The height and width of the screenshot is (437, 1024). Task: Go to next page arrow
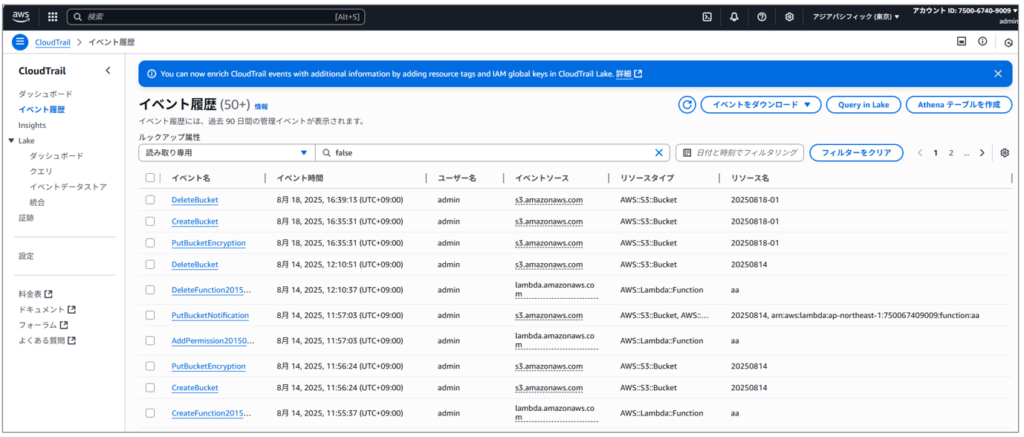point(982,153)
